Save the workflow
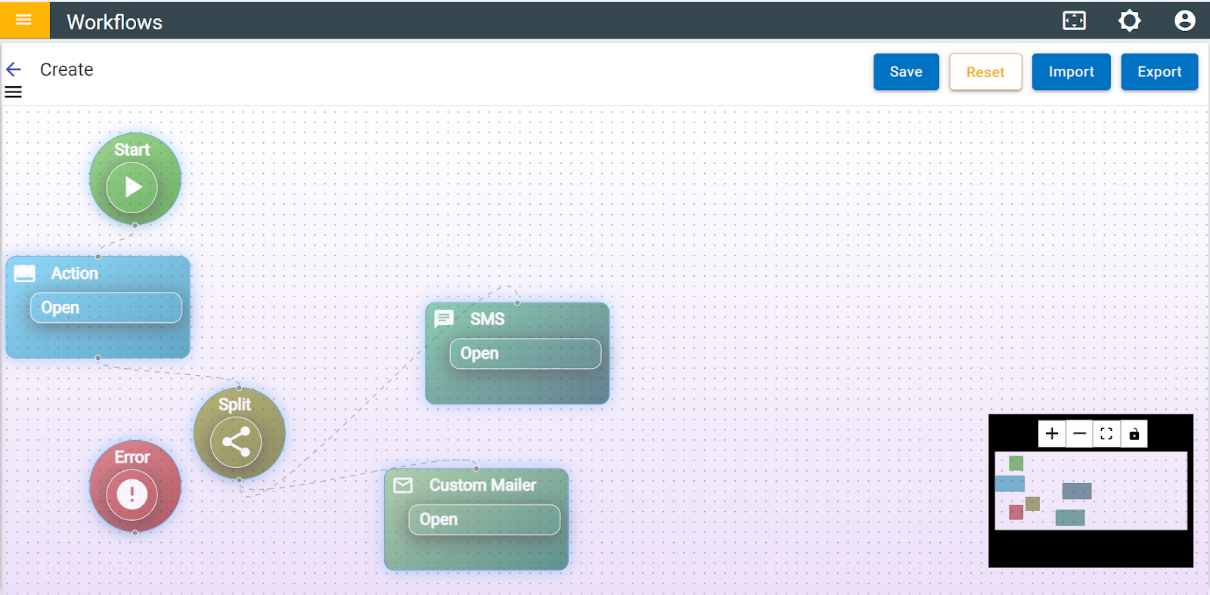The height and width of the screenshot is (595, 1210). (906, 72)
